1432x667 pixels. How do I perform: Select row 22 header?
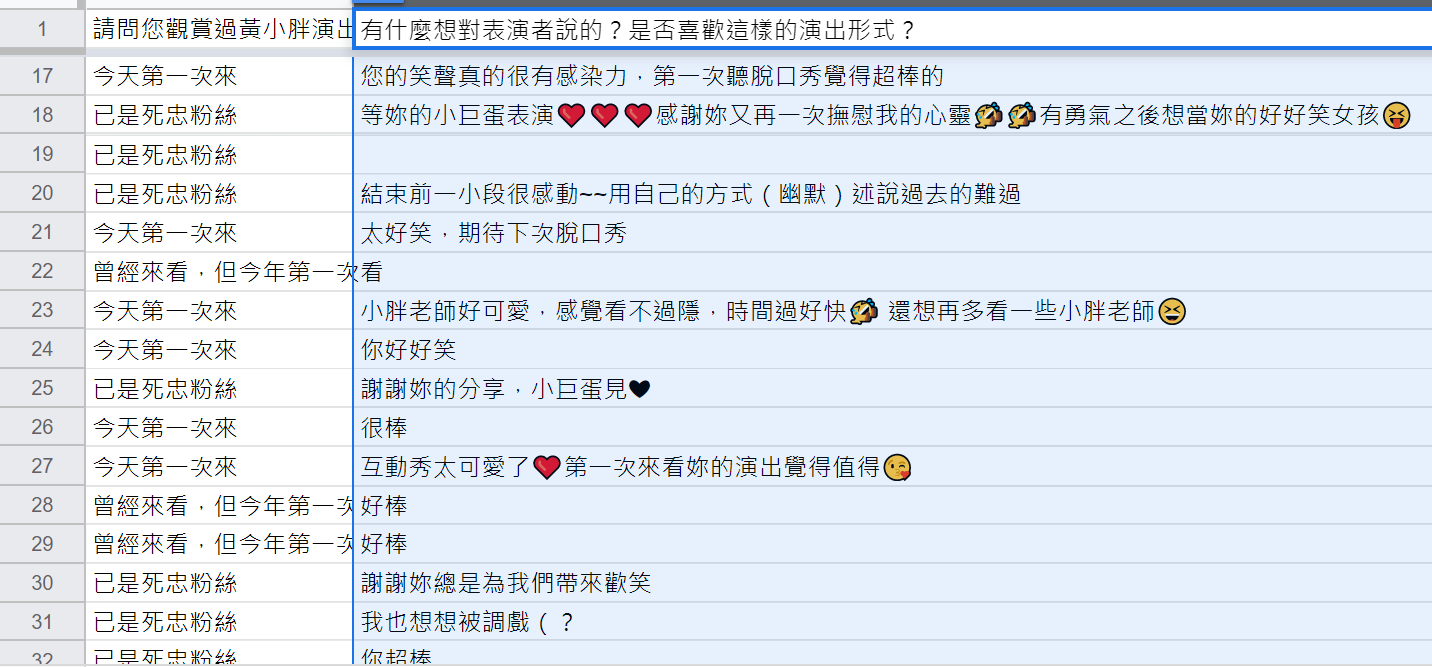pos(42,271)
